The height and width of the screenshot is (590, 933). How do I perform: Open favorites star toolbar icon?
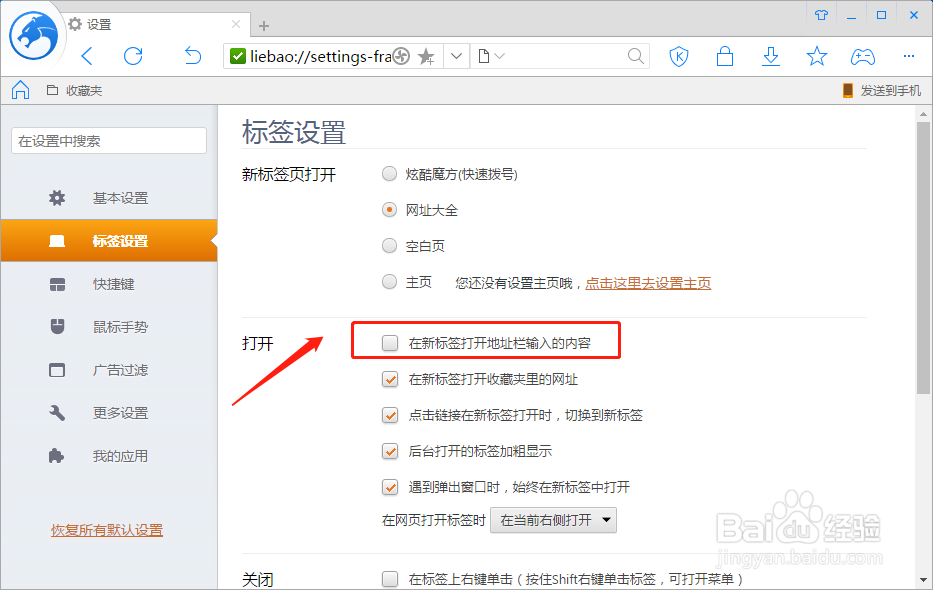(x=817, y=57)
